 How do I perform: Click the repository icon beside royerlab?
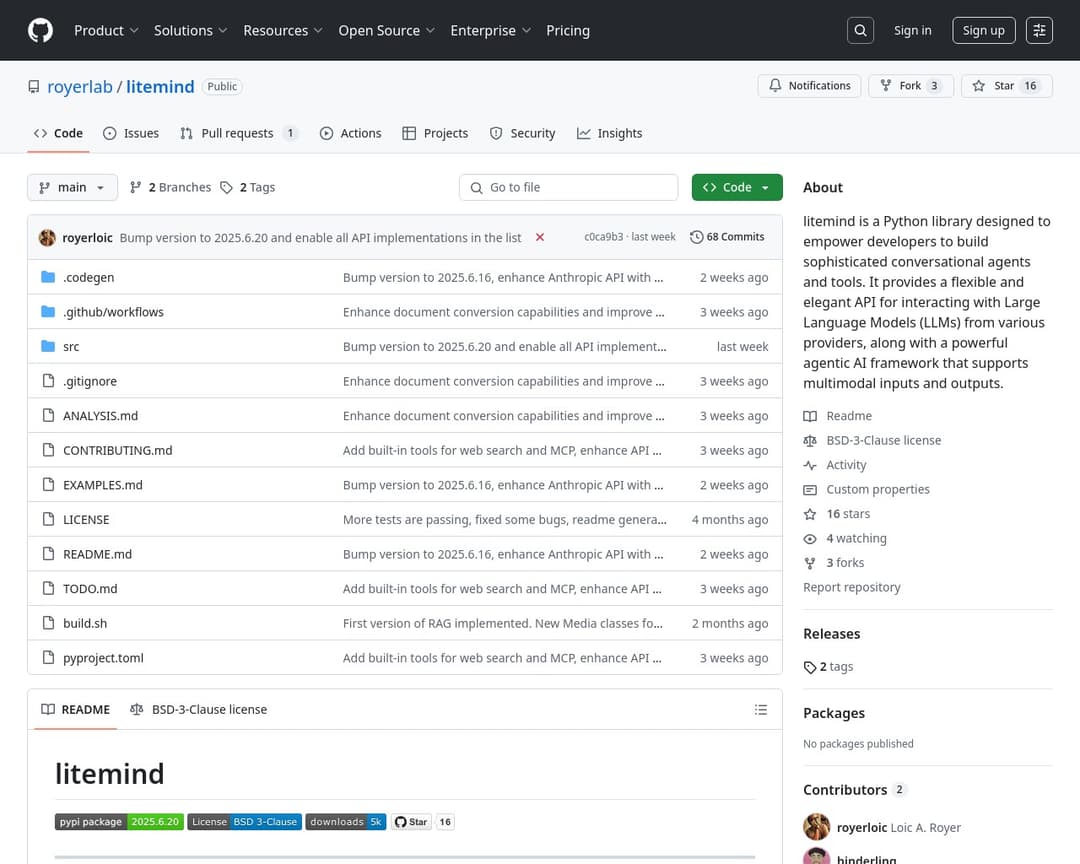pyautogui.click(x=34, y=87)
